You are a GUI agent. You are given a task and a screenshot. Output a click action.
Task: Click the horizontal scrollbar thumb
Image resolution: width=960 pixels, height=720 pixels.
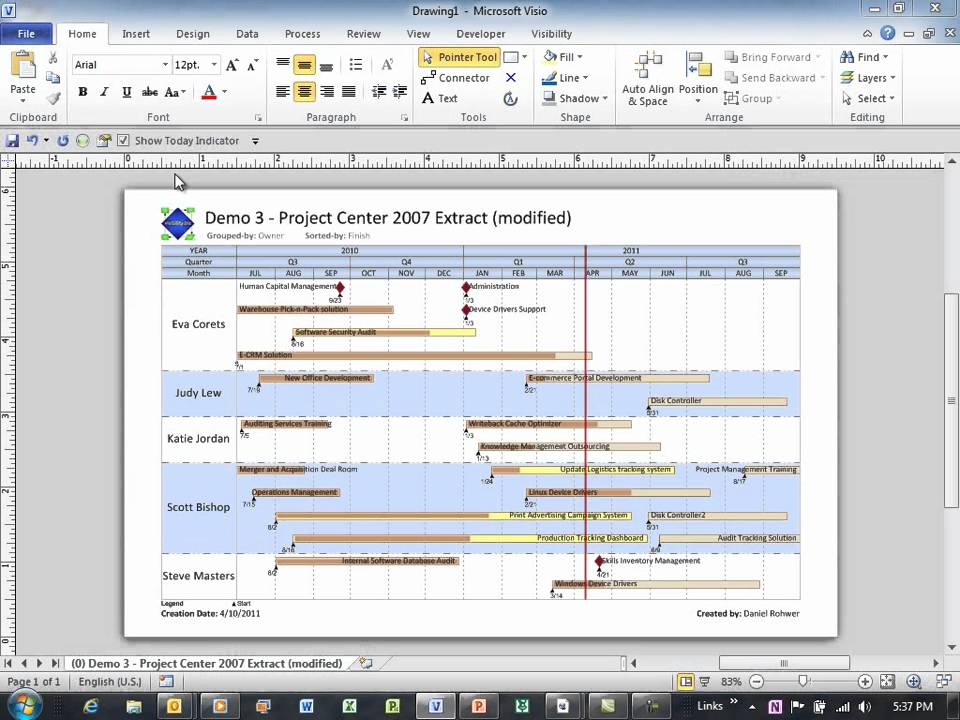(784, 663)
